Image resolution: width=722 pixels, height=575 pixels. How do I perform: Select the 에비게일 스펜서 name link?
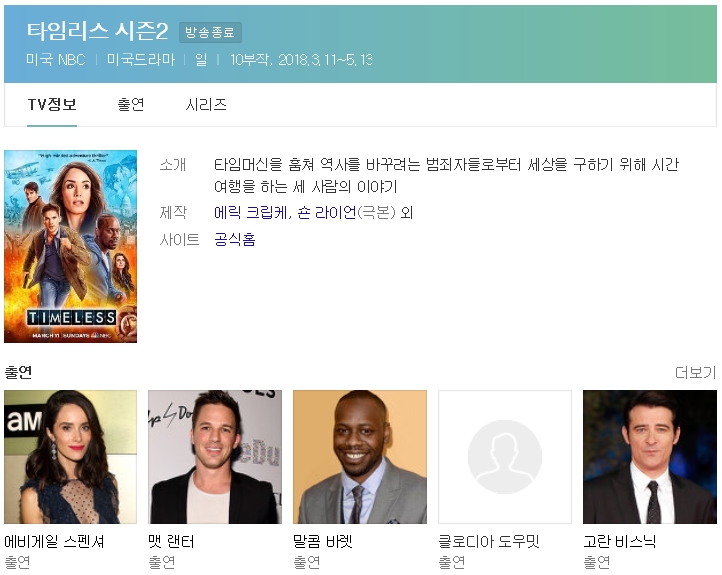click(x=55, y=542)
